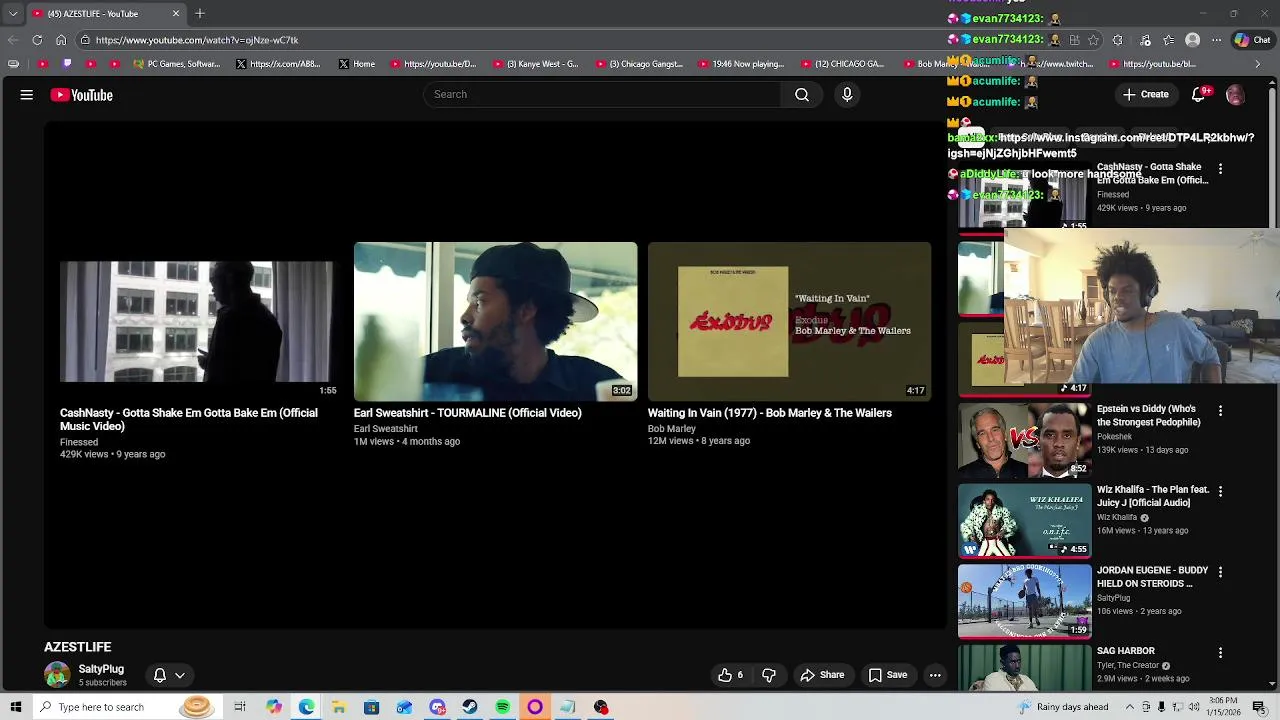Open Opera GX from the taskbar
Viewport: 1280px width, 720px height.
click(x=535, y=707)
